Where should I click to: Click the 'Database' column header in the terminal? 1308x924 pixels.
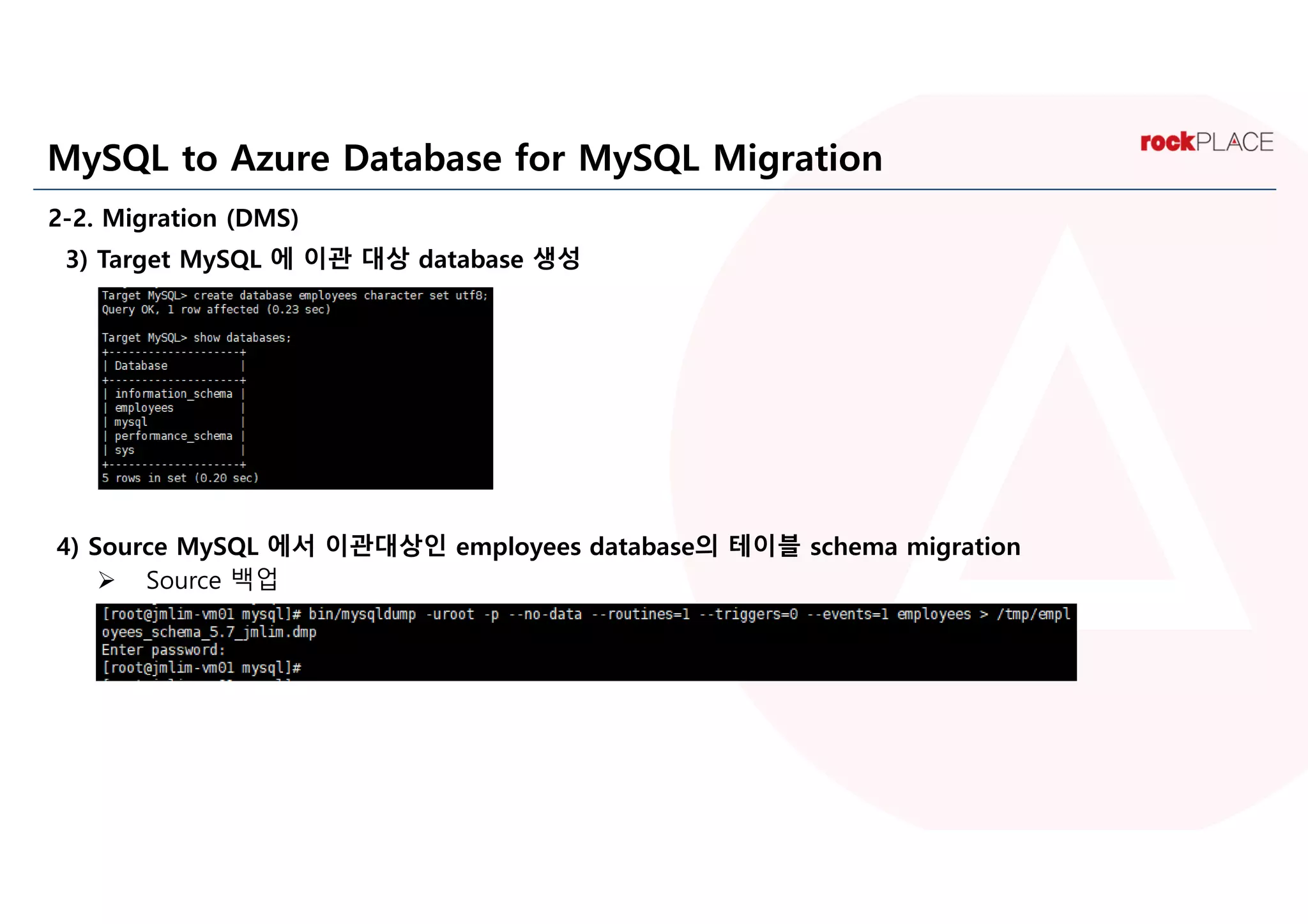[141, 366]
